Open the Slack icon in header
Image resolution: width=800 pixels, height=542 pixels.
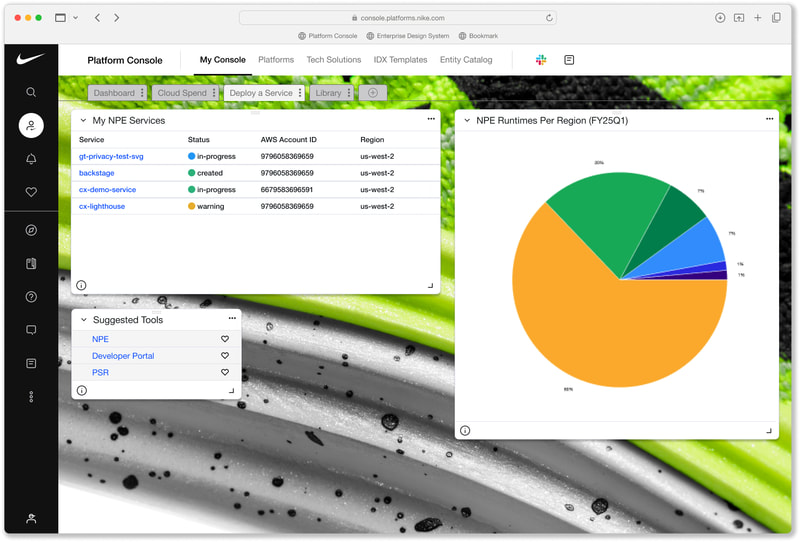(x=541, y=60)
